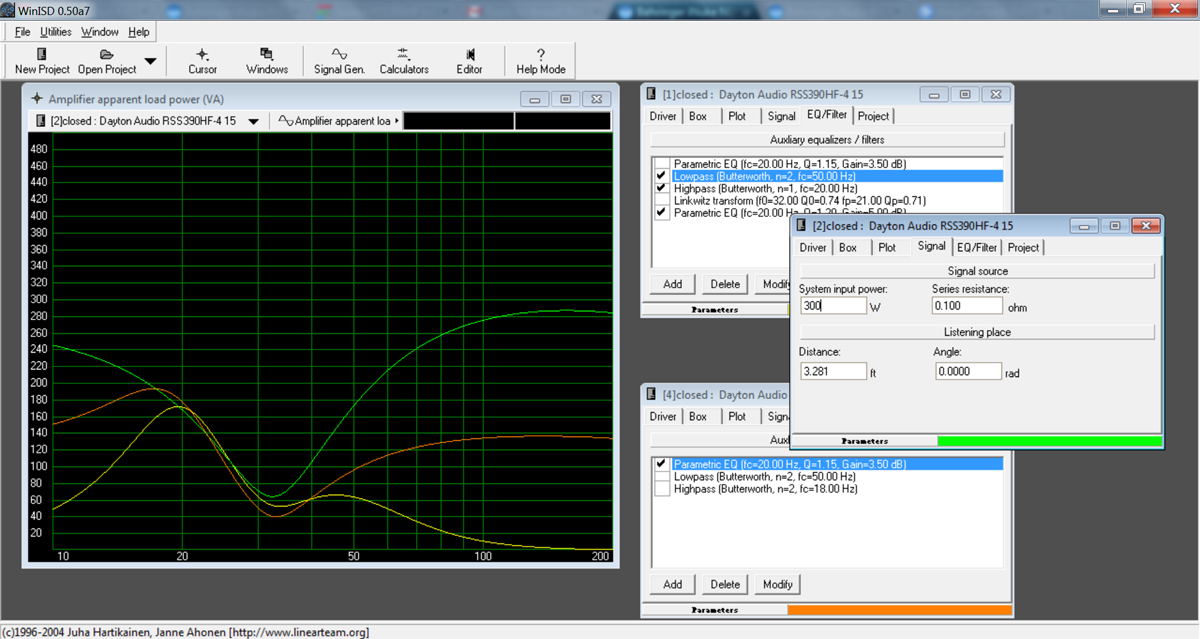
Task: Open the Window menu
Action: coord(100,32)
